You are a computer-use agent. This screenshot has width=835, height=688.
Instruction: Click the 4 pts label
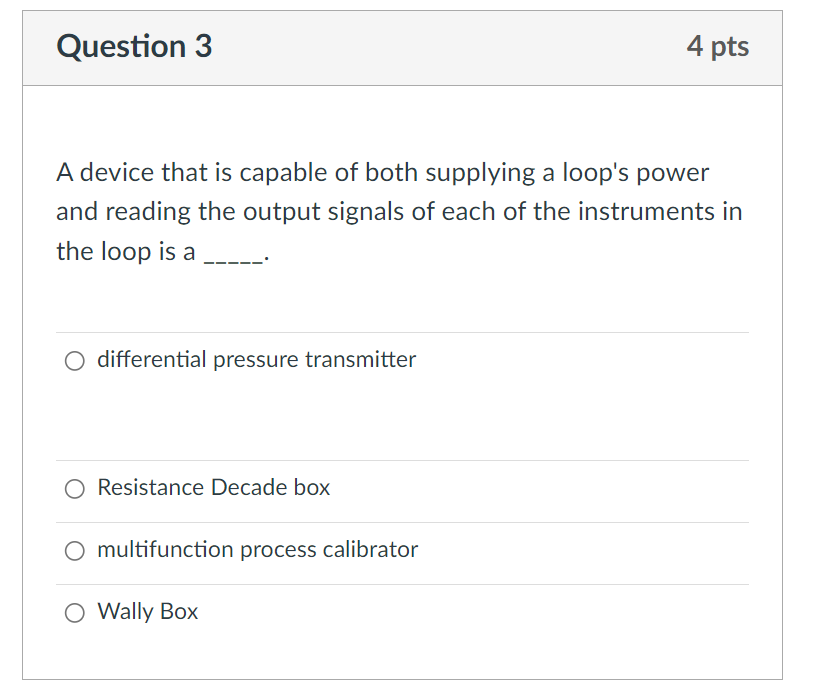click(x=718, y=46)
